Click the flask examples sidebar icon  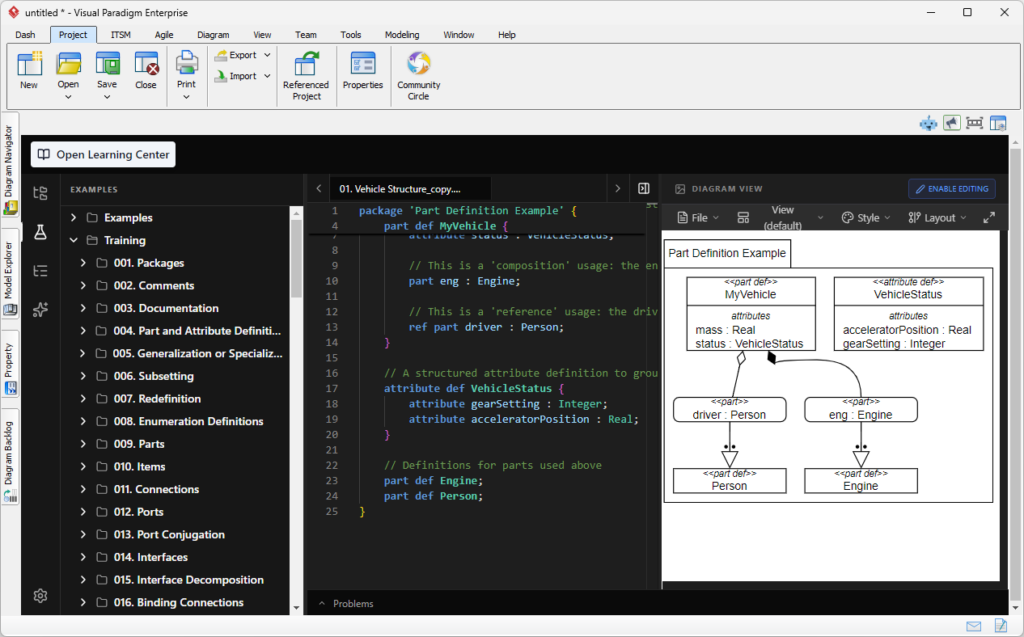(40, 232)
